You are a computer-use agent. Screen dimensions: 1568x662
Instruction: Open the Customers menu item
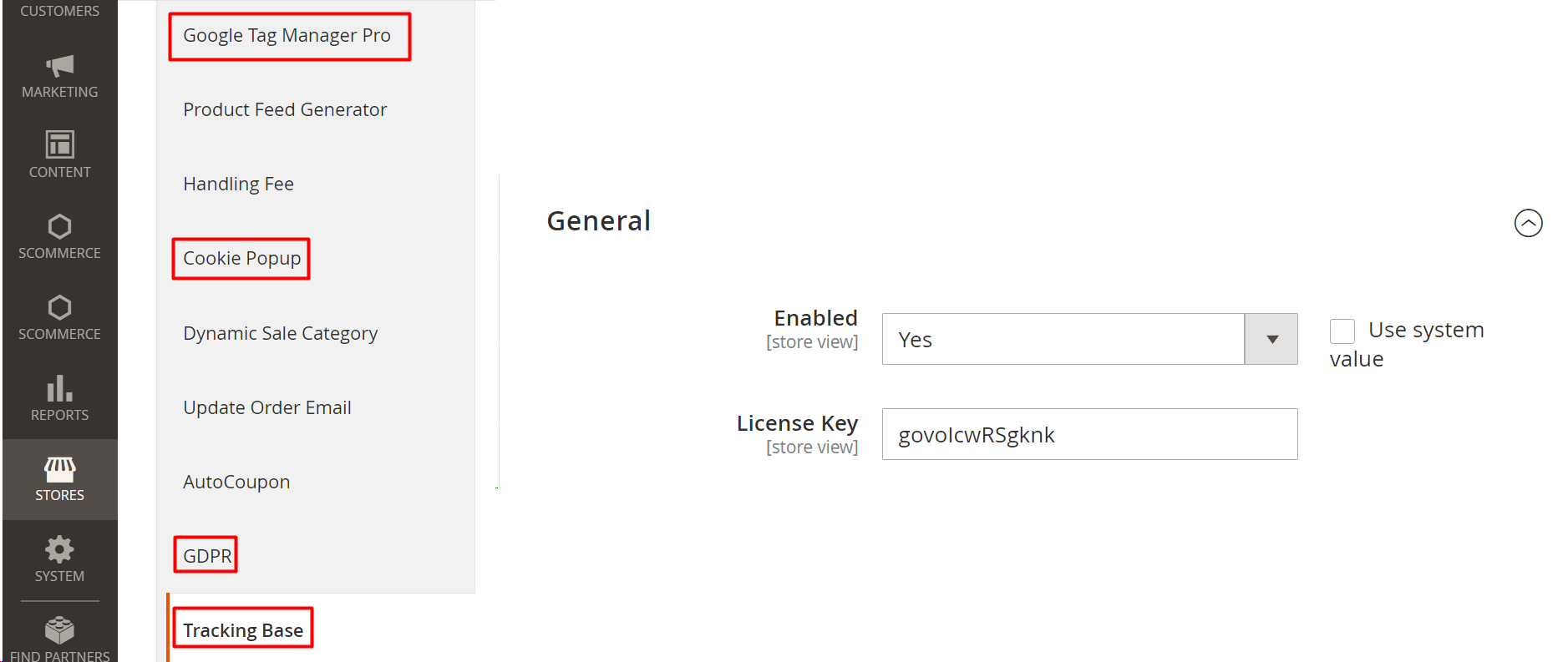pyautogui.click(x=59, y=11)
